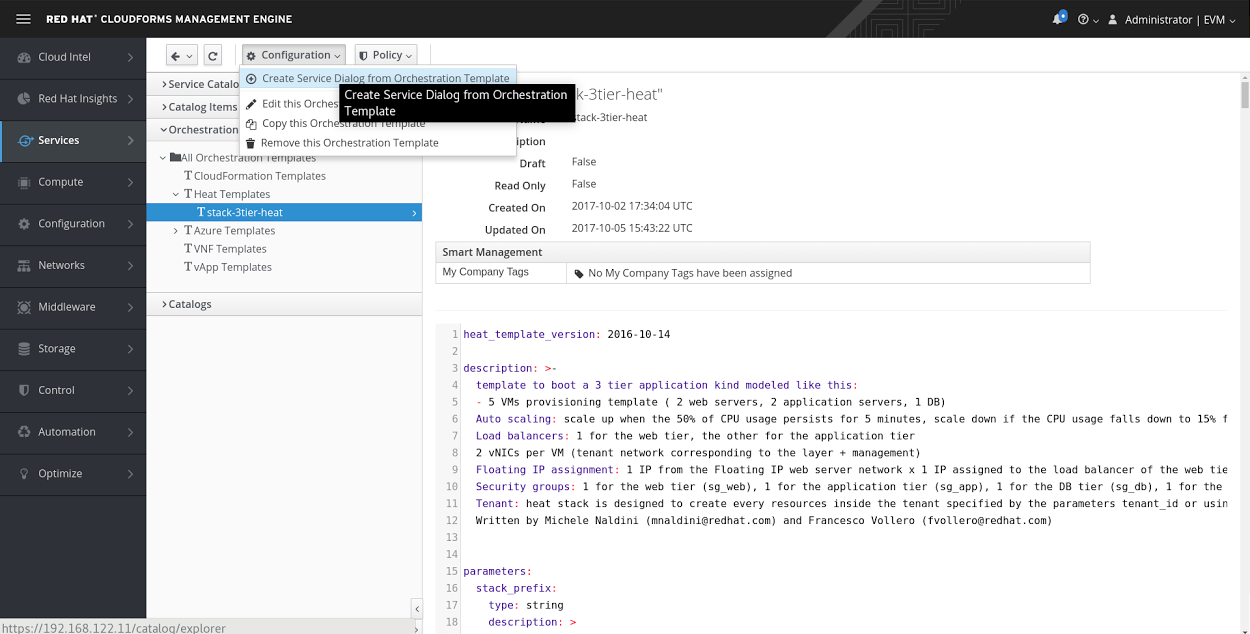Select Create Service Dialog from Orchestration Template
Viewport: 1250px width, 634px height.
[x=385, y=78]
